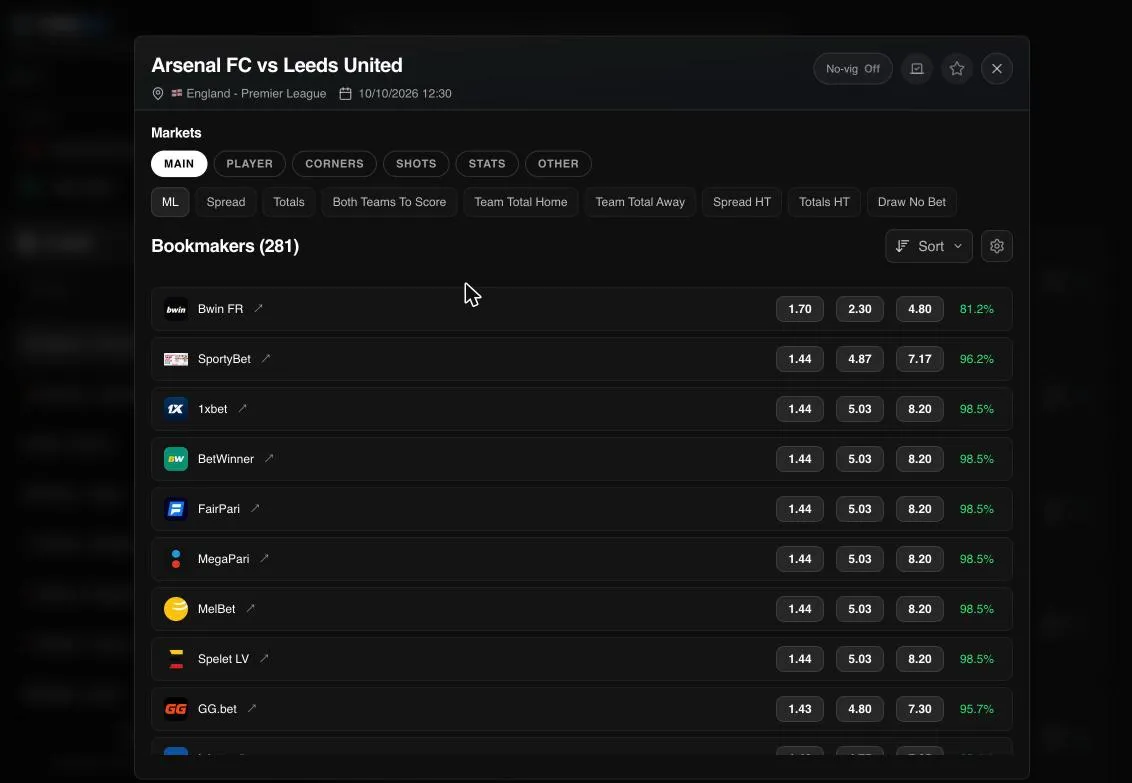Click the Spelet LV logo icon
This screenshot has width=1132, height=783.
(176, 659)
